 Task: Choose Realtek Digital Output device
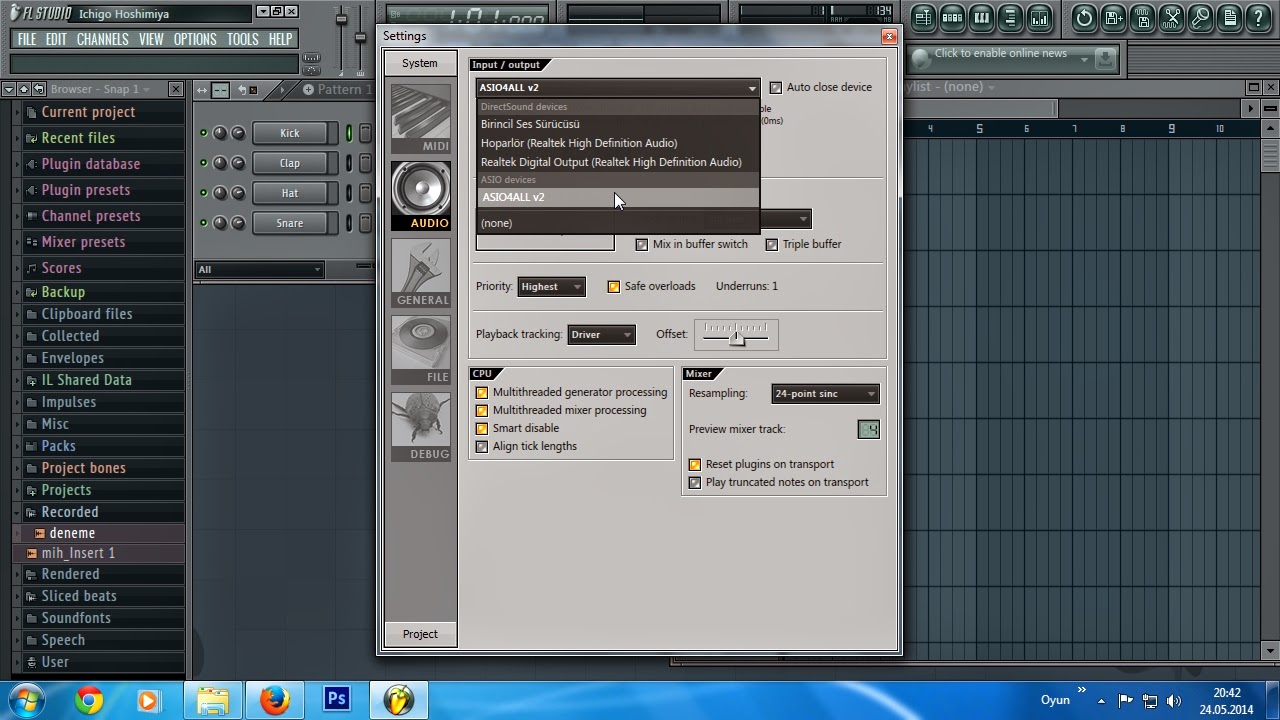[618, 162]
